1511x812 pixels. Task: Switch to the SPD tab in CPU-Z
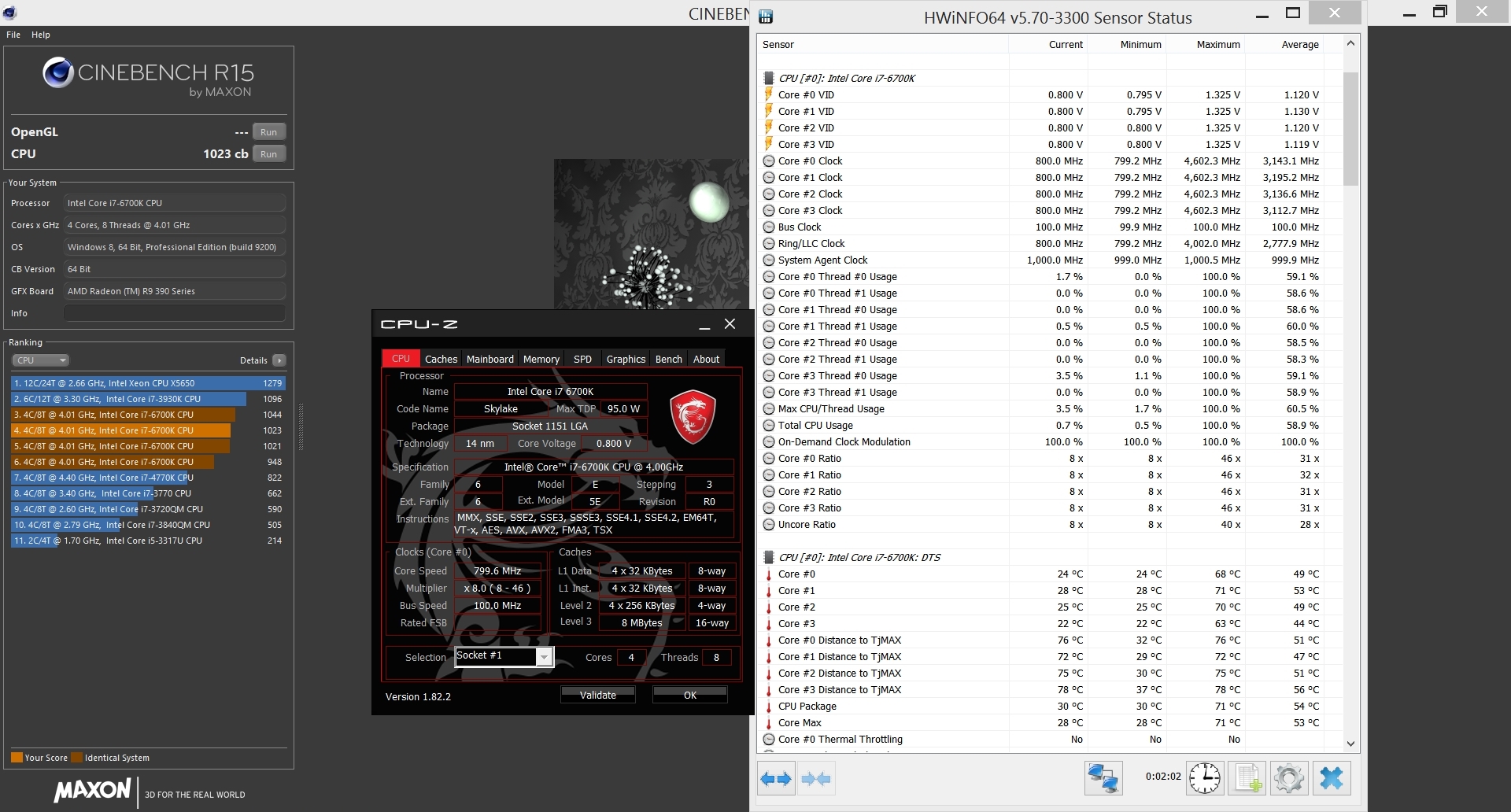(x=582, y=359)
